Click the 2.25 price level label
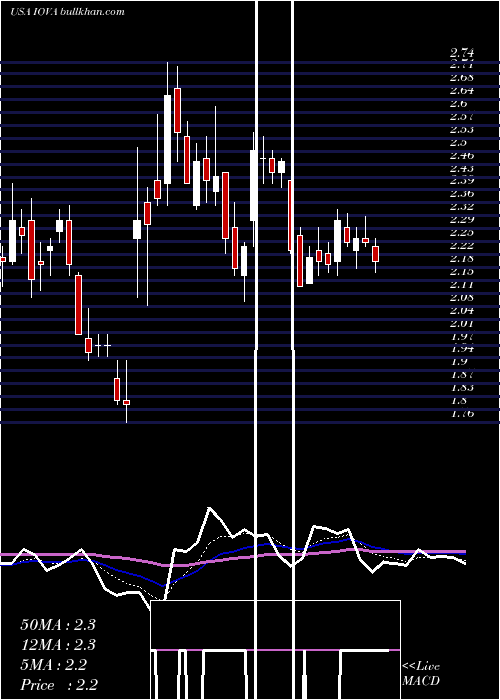Screen dimensions: 500x700 coord(462,233)
